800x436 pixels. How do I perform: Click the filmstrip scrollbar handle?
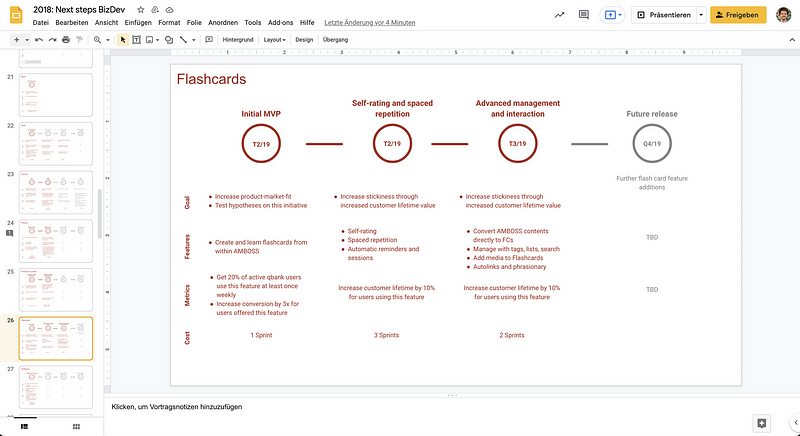[99, 214]
